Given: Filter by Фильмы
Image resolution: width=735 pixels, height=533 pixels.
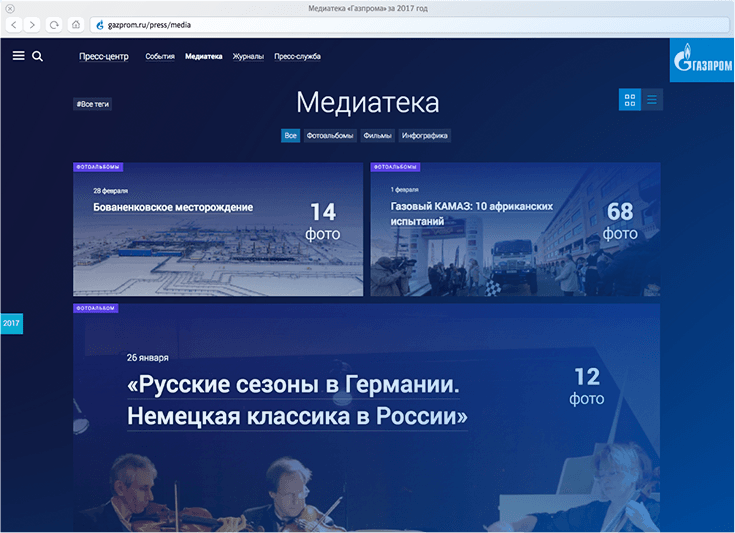Looking at the screenshot, I should [377, 135].
